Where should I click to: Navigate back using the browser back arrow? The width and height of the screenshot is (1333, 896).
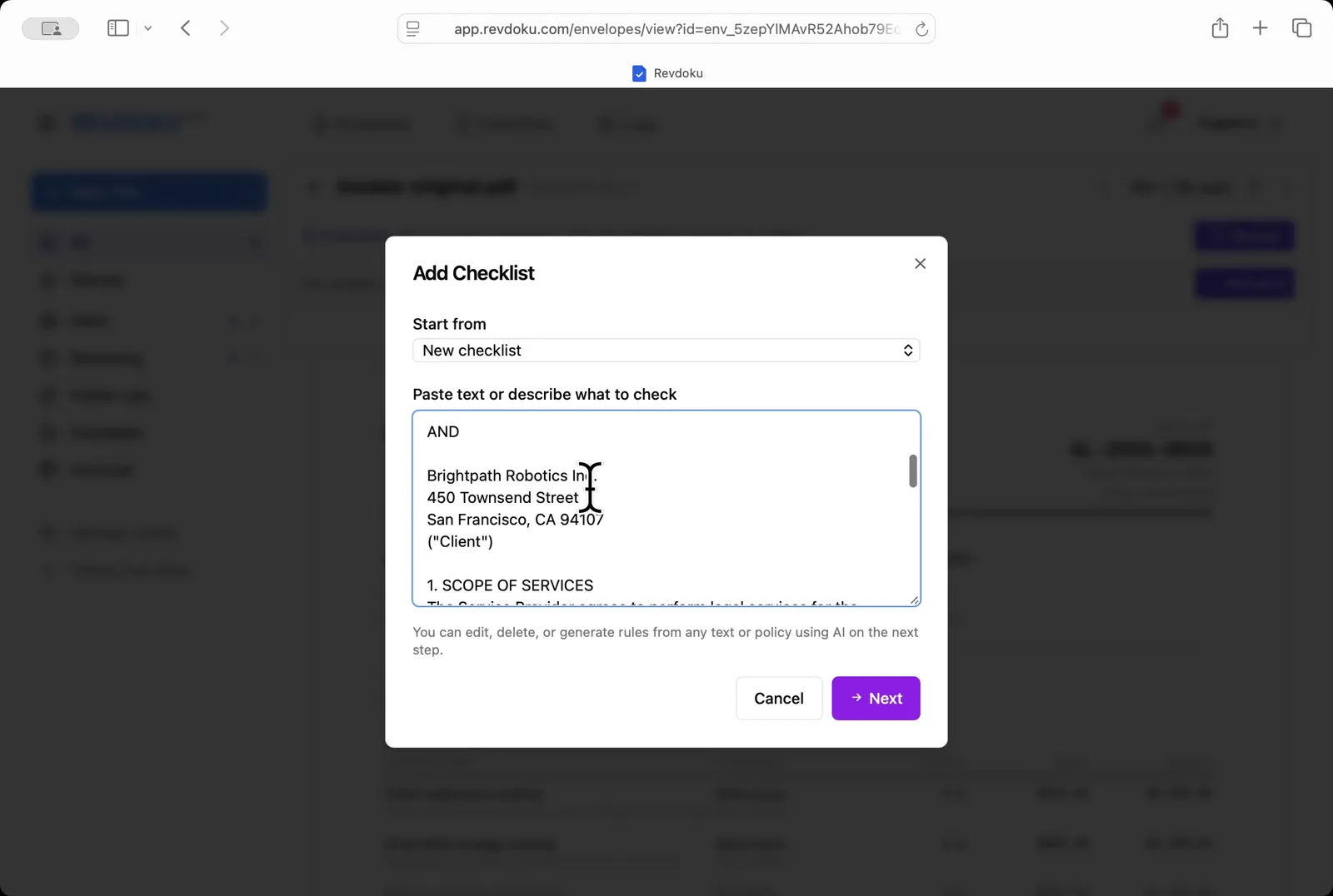tap(186, 27)
